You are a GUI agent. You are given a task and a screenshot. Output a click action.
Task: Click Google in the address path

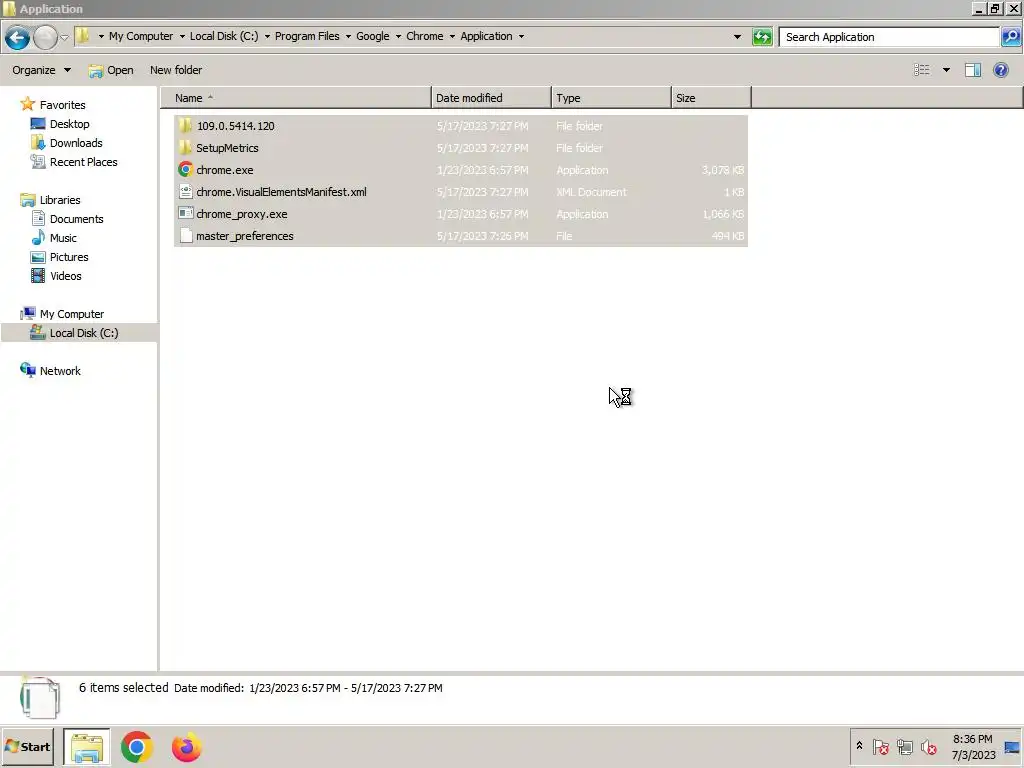coord(373,36)
